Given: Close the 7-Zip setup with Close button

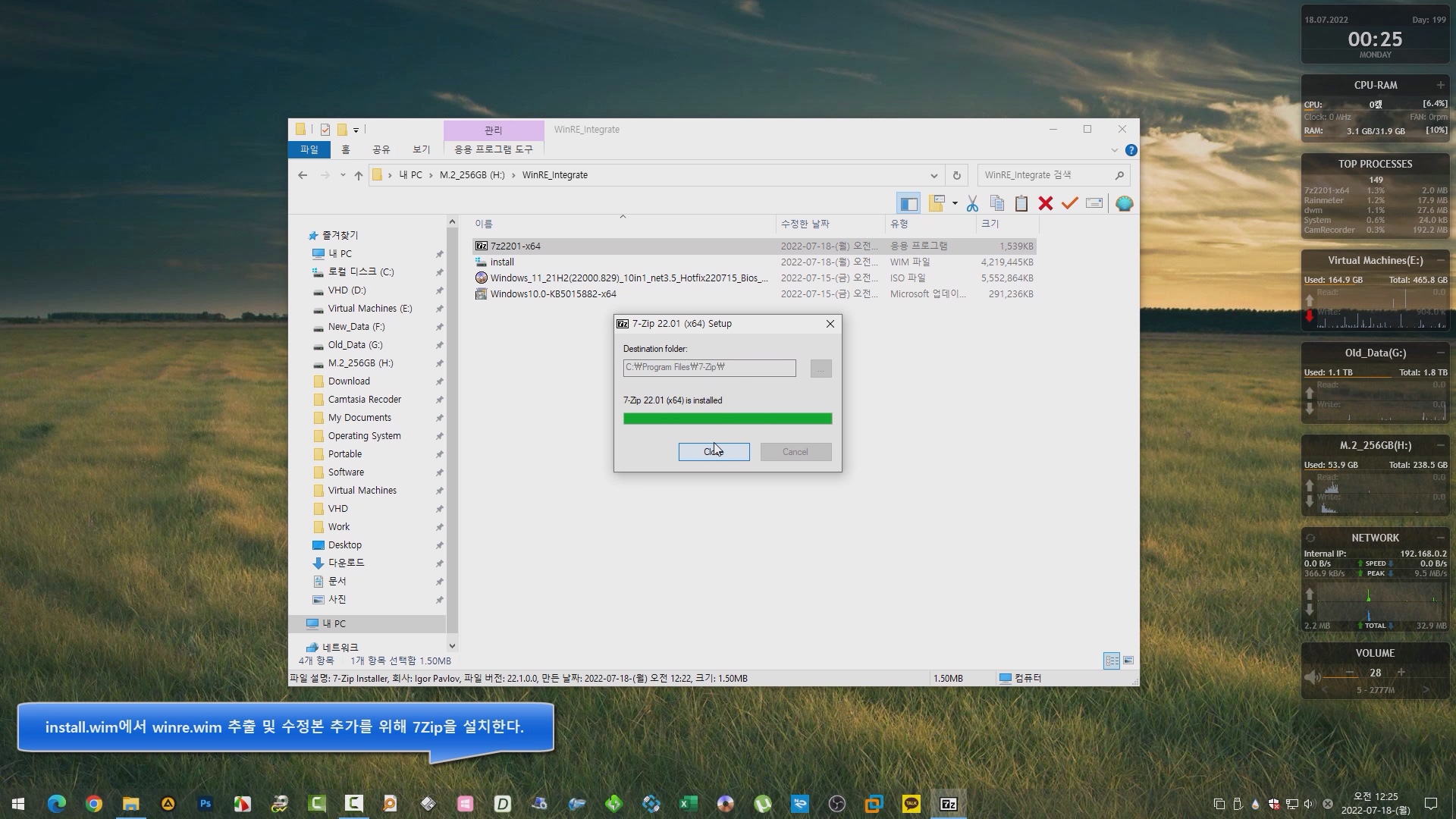Looking at the screenshot, I should tap(714, 452).
